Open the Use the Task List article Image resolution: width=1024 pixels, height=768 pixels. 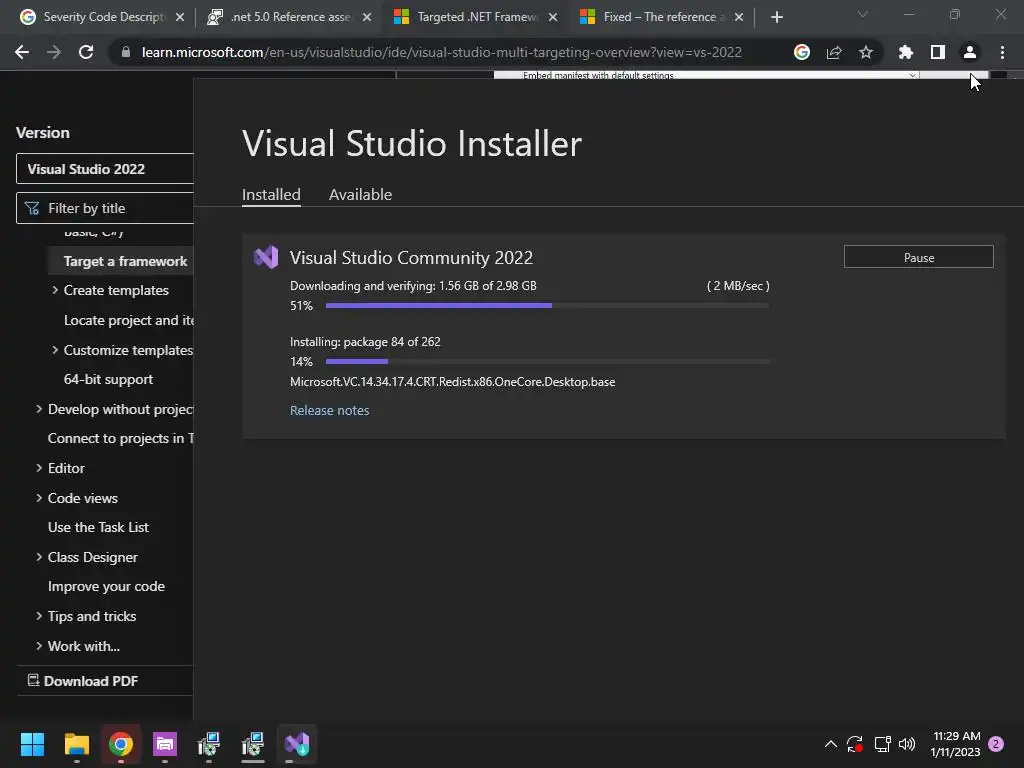tap(98, 527)
